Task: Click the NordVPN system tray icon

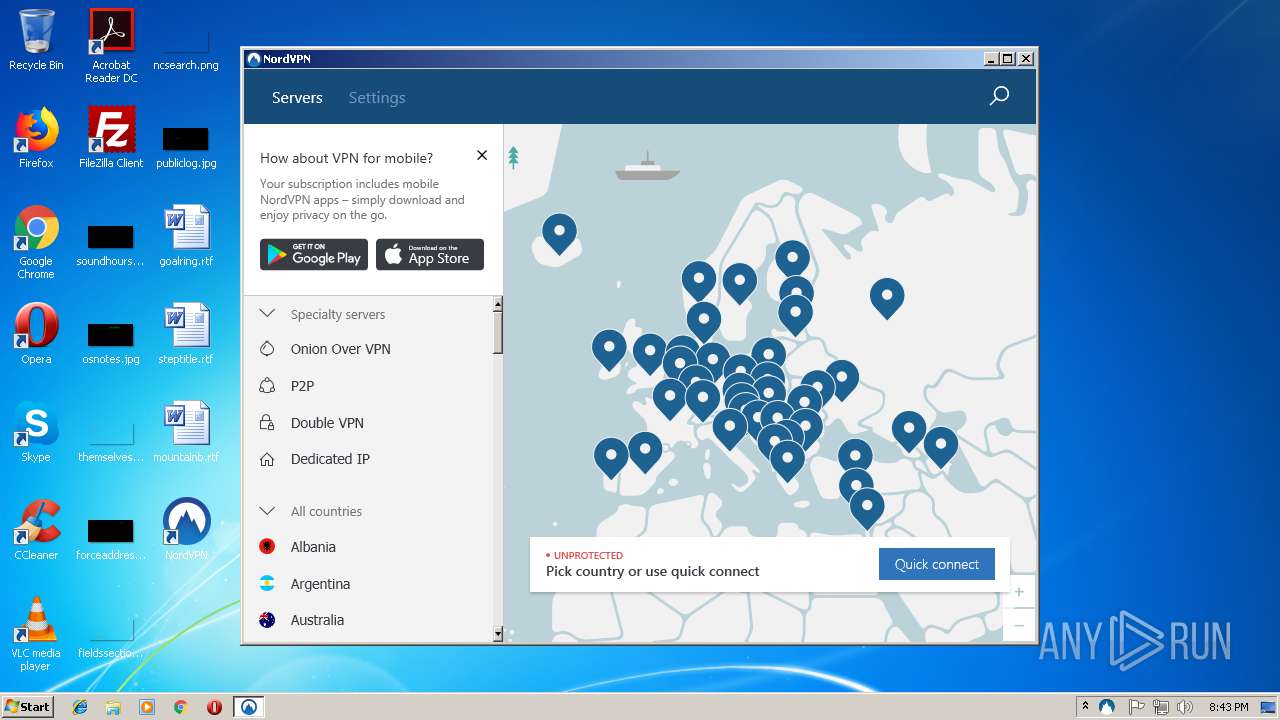Action: coord(1107,707)
